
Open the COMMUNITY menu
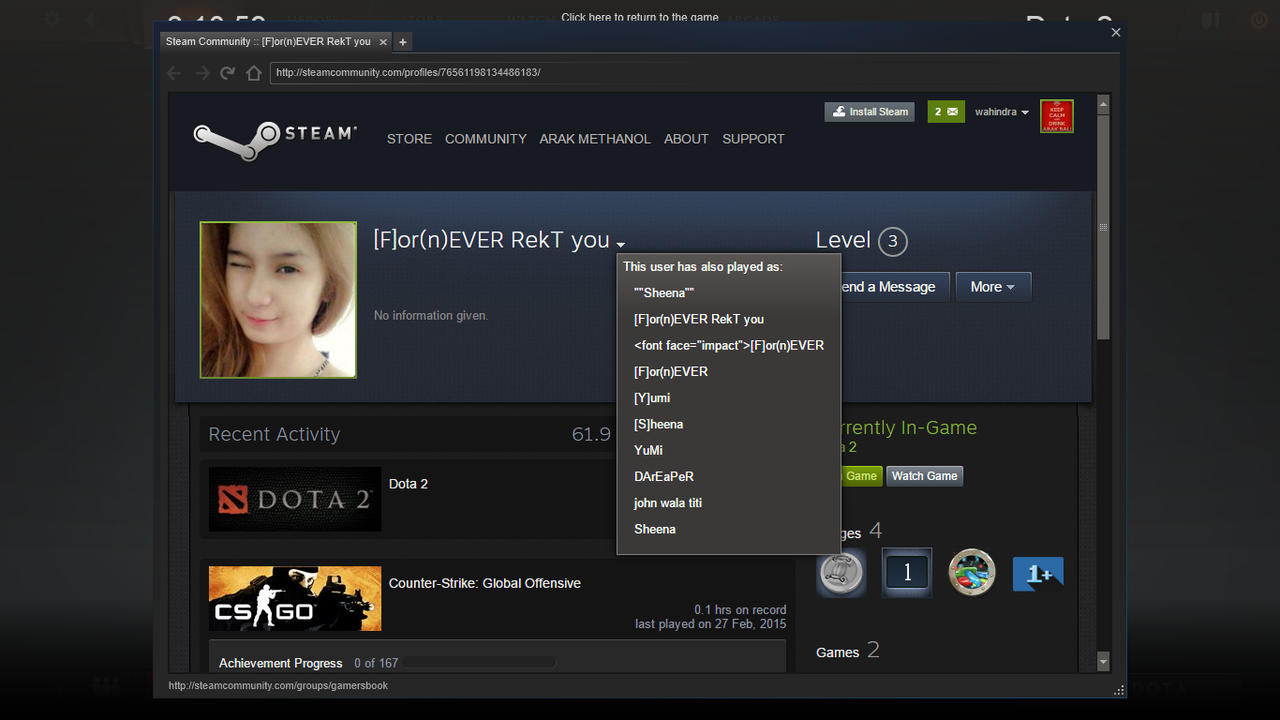486,139
